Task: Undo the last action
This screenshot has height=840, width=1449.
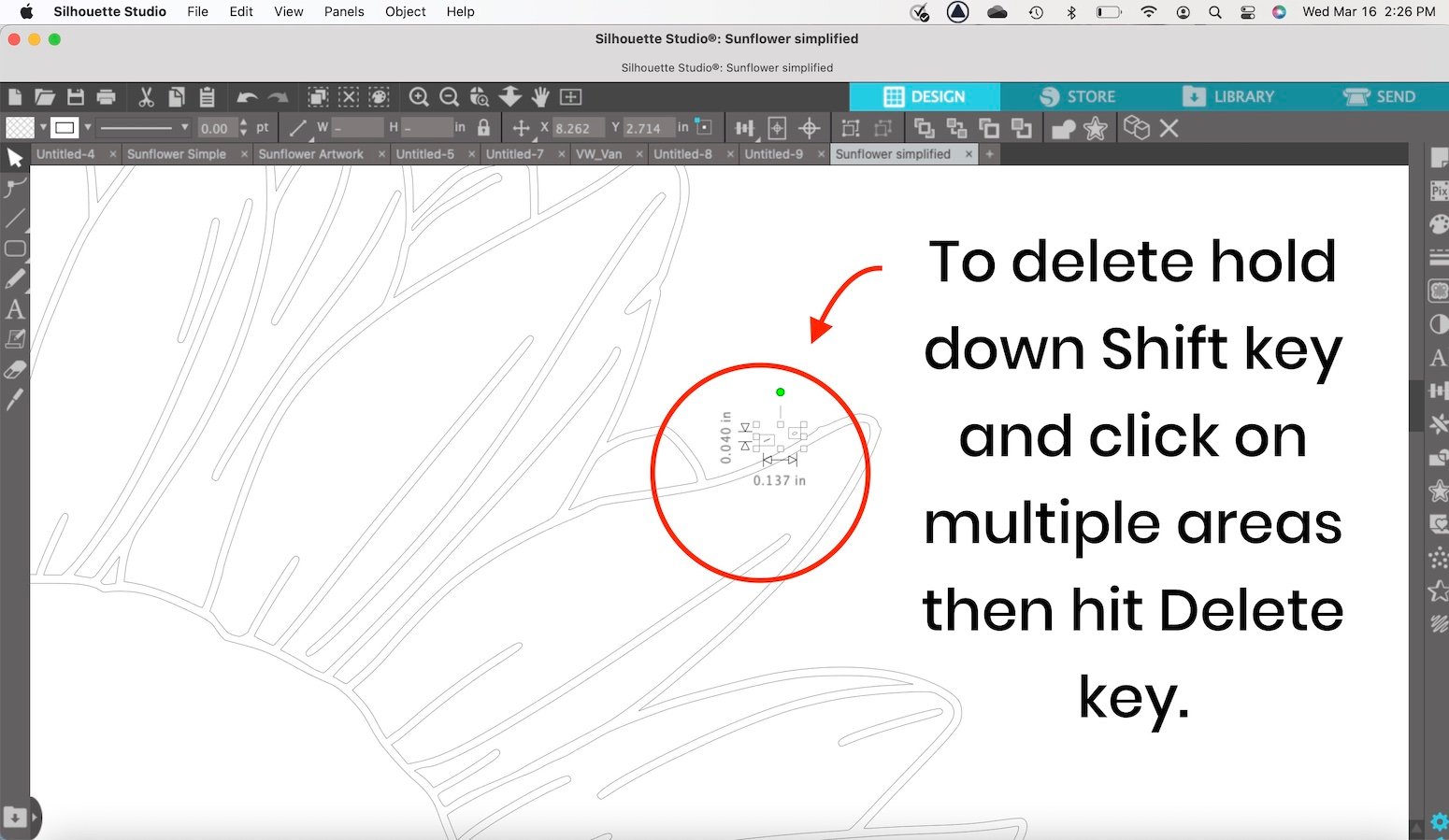Action: [x=247, y=96]
